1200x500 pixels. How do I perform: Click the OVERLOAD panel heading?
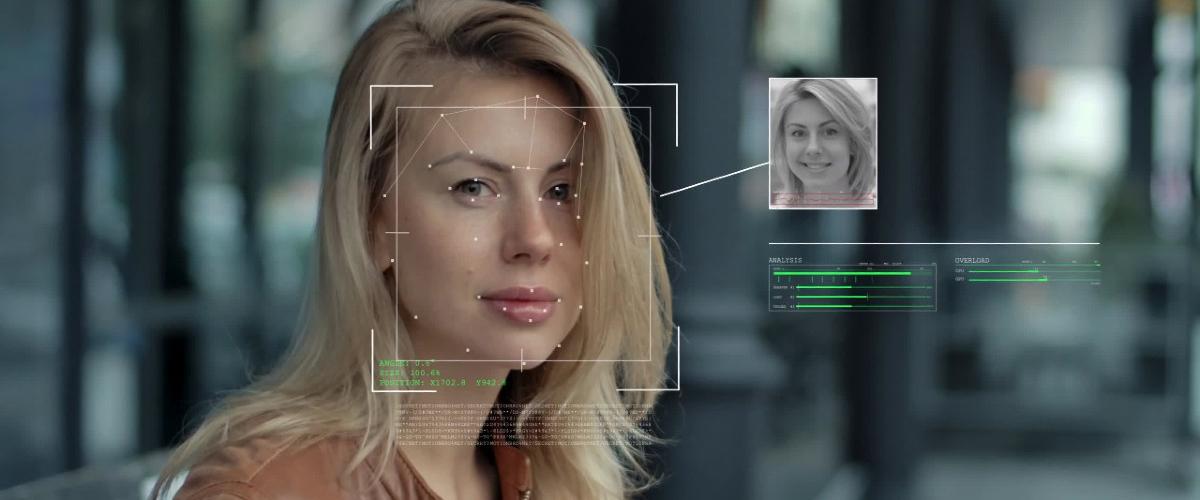(x=971, y=260)
